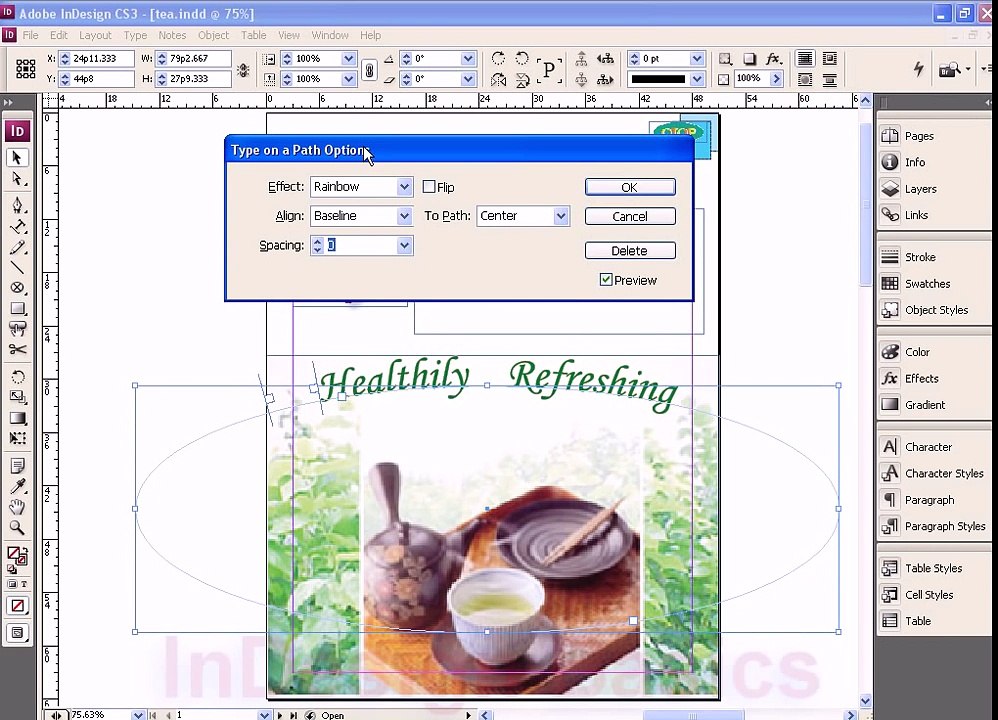Open the Layout menu

[x=95, y=35]
